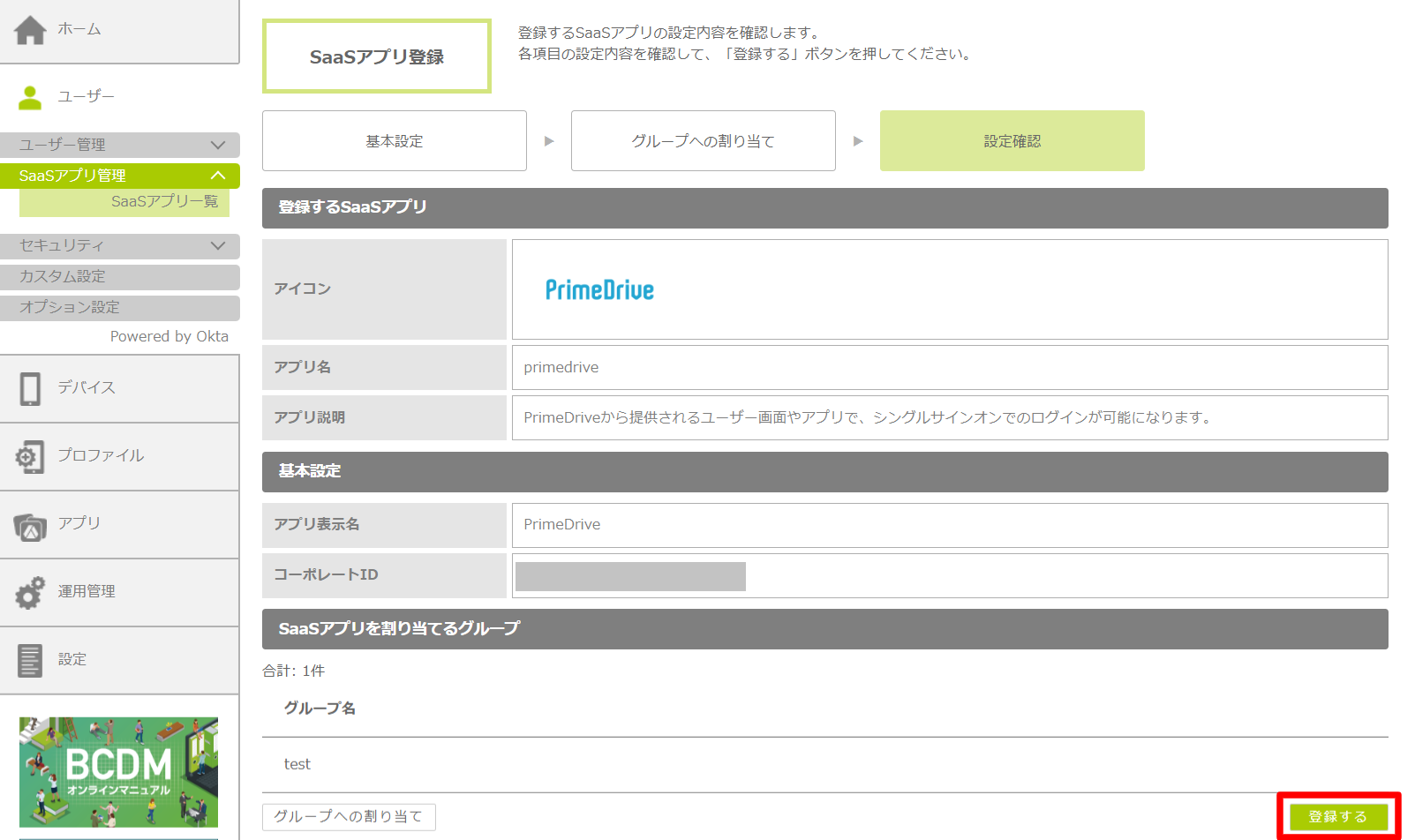The height and width of the screenshot is (840, 1415).
Task: Open the BCDM online manual banner
Action: point(118,771)
